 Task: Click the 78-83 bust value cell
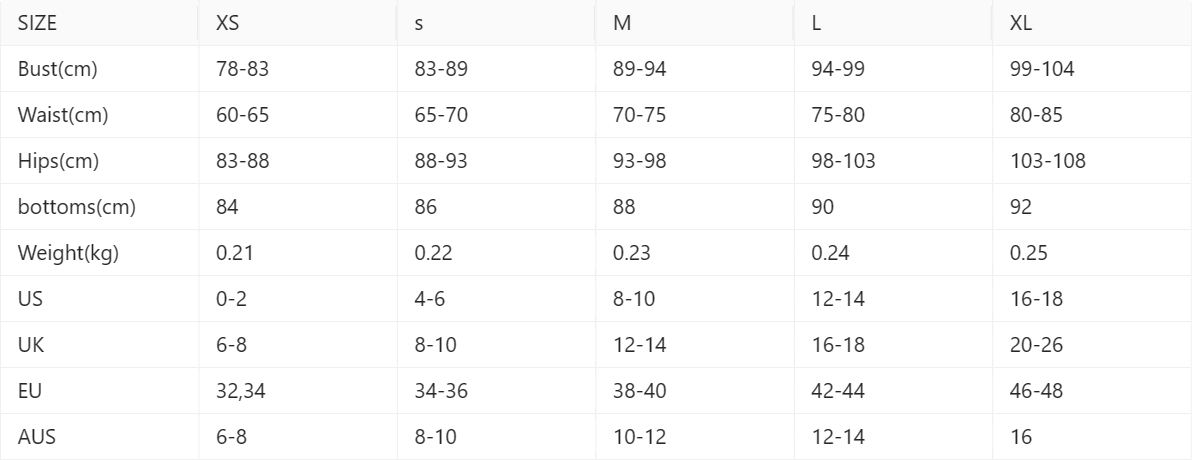click(297, 69)
